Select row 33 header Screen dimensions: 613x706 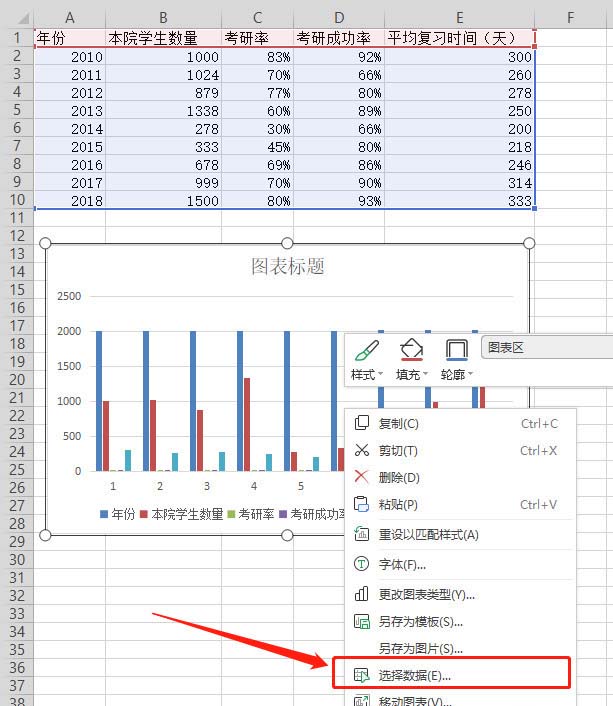[x=17, y=614]
